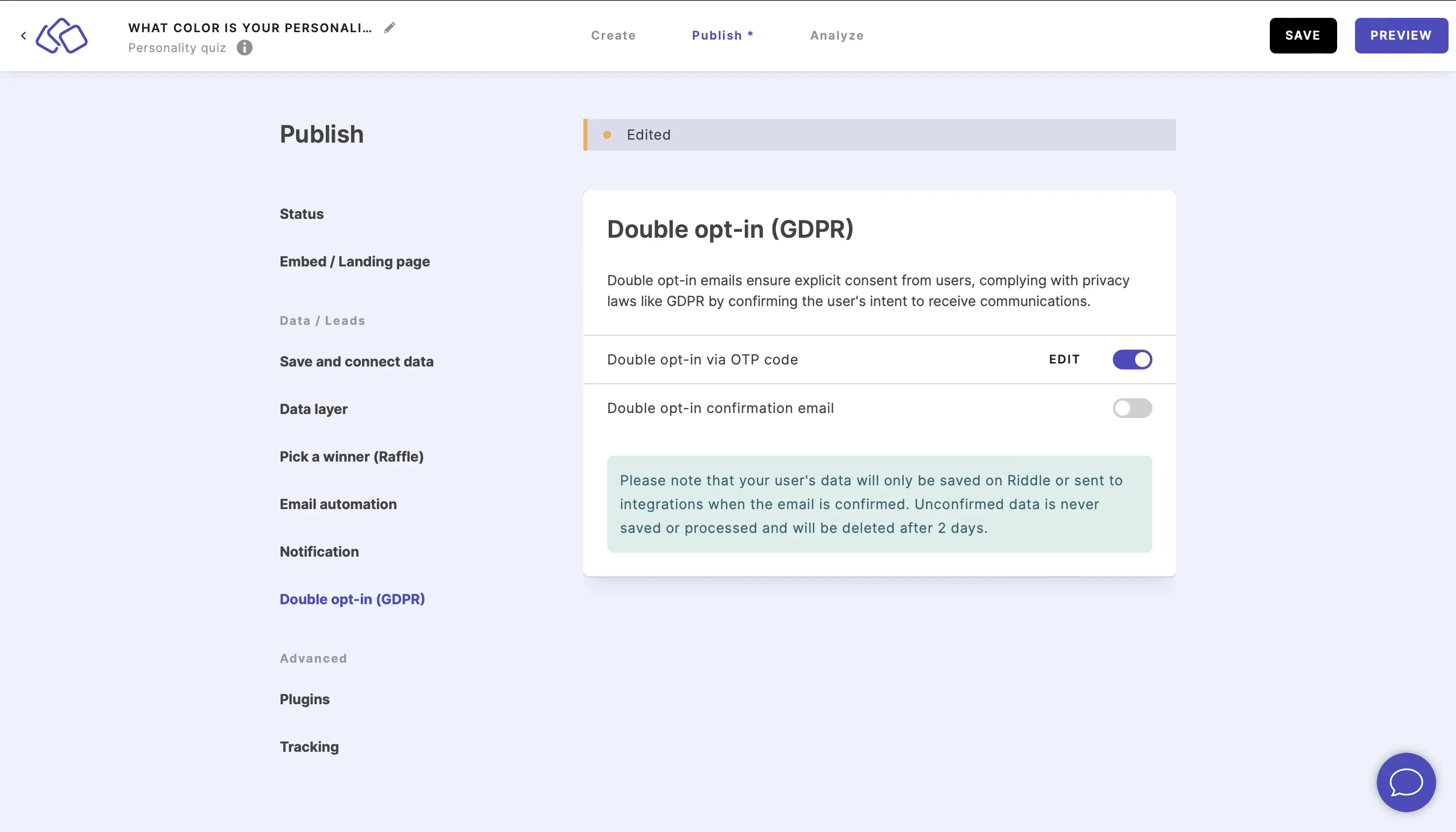Click the info icon next to Personality quiz

pyautogui.click(x=244, y=47)
